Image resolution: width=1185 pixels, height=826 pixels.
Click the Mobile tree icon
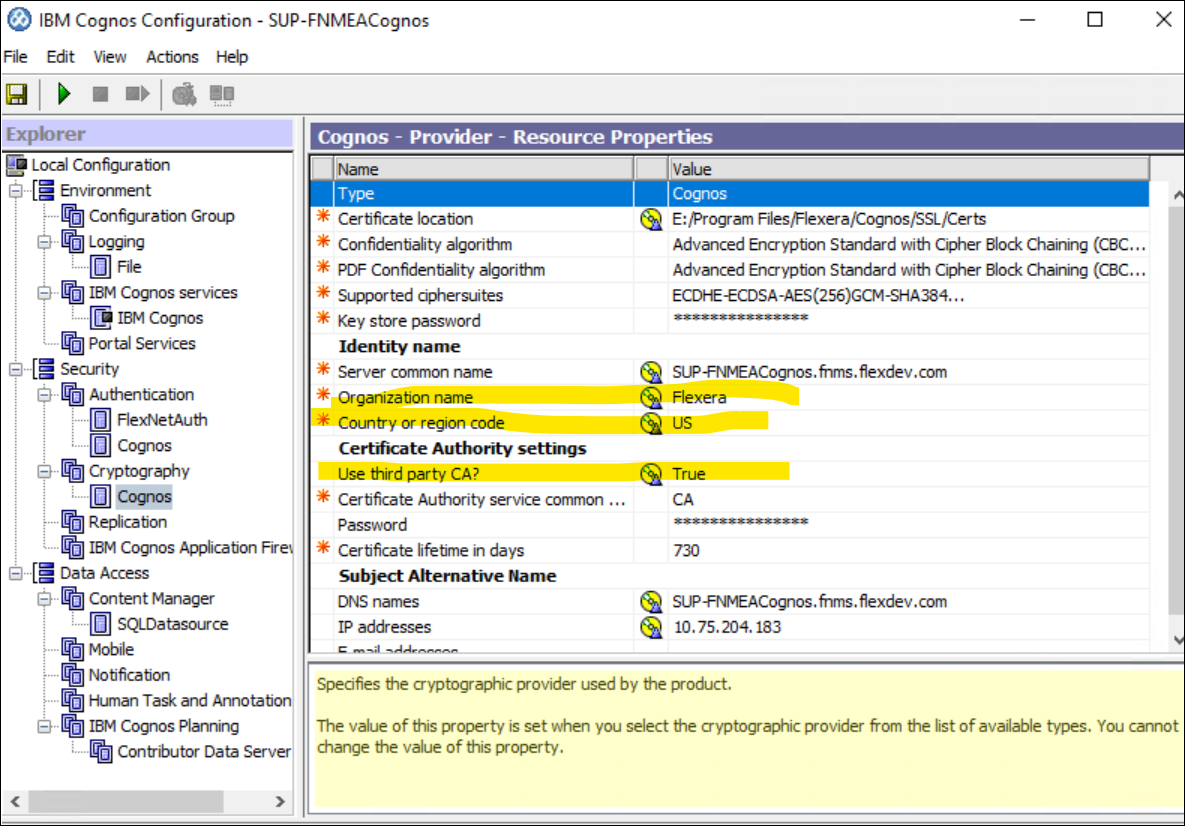coord(73,650)
